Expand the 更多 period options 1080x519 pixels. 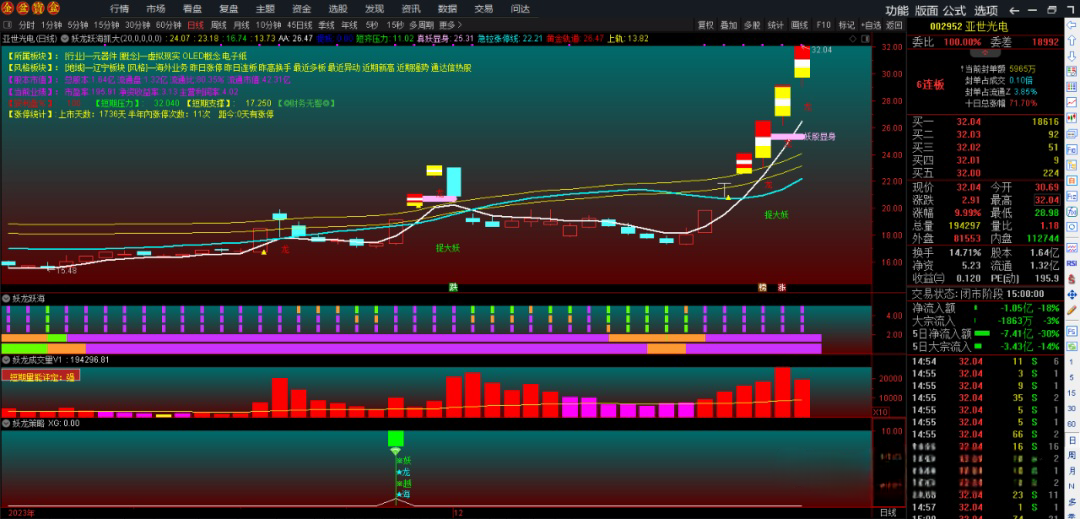point(451,24)
